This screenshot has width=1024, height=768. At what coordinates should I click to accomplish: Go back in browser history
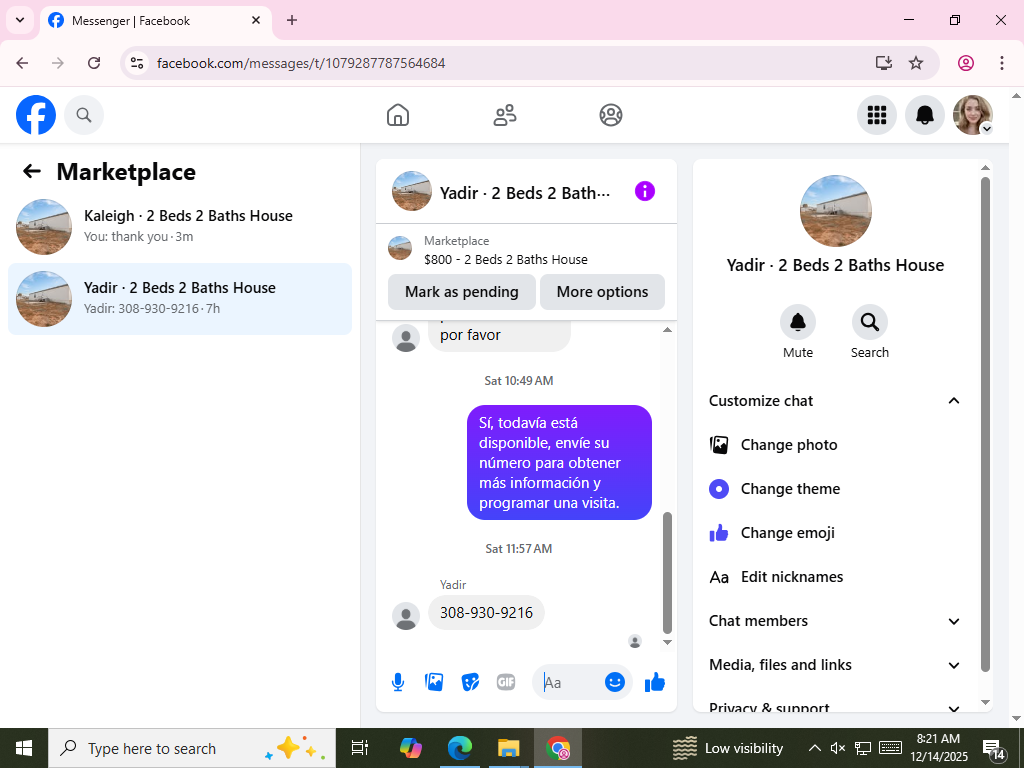point(22,63)
